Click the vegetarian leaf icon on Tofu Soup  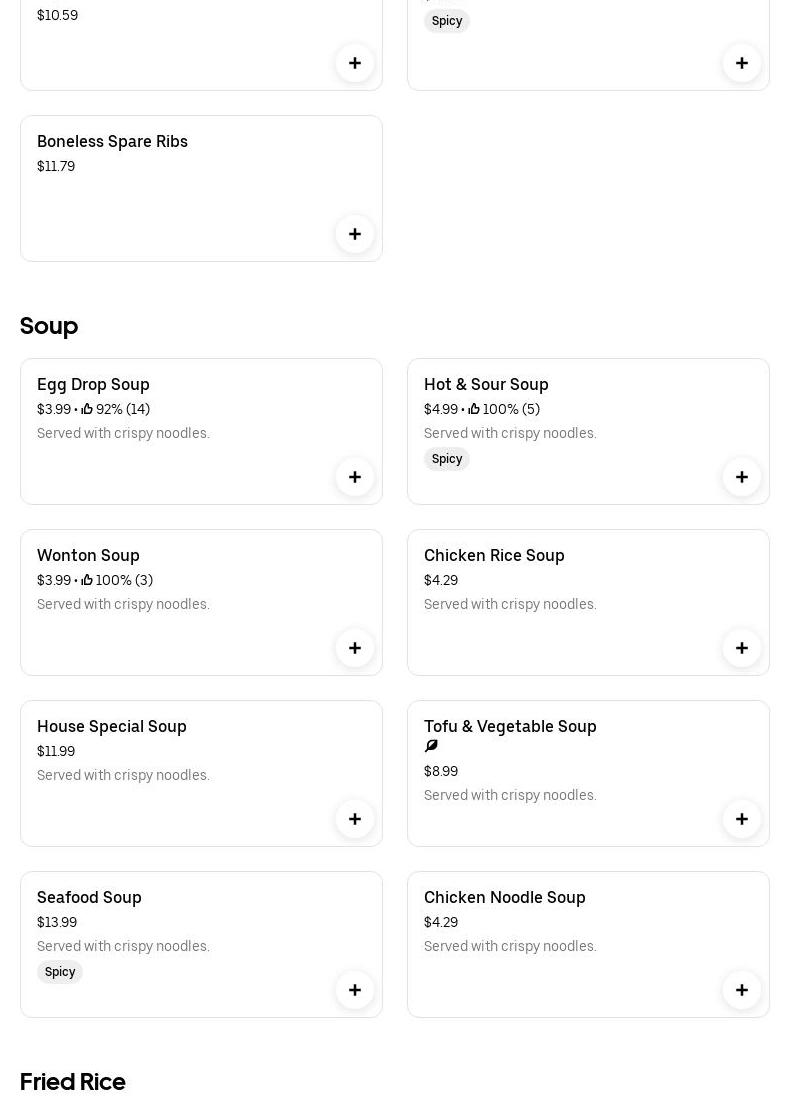(431, 746)
